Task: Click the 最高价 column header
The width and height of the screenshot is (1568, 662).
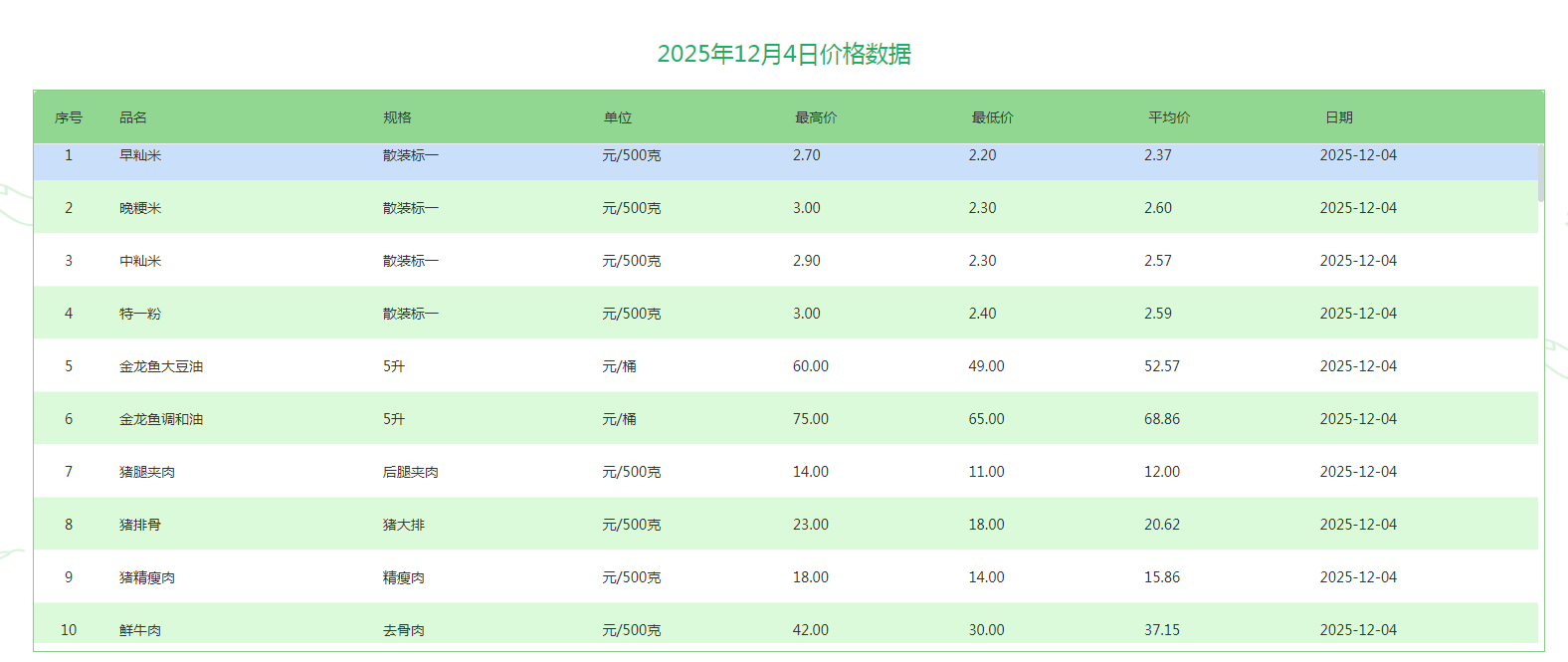Action: tap(815, 117)
